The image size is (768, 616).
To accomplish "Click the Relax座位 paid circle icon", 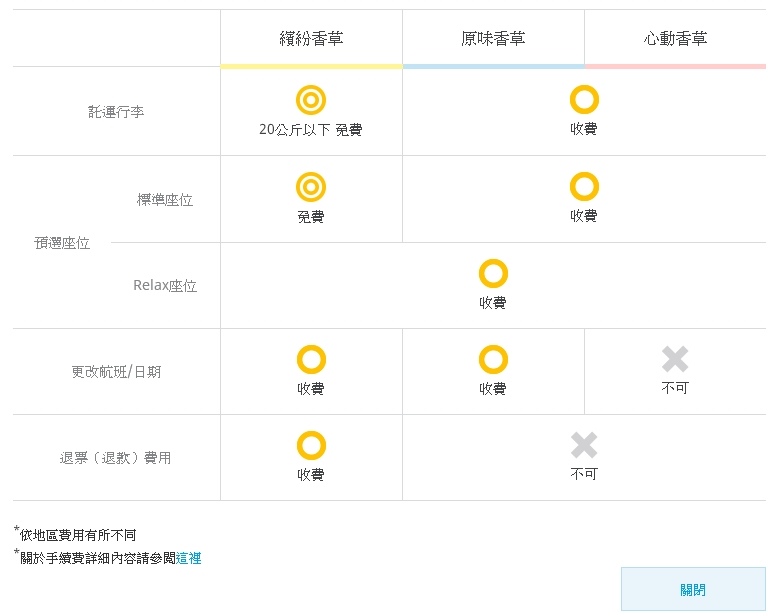I will pyautogui.click(x=493, y=273).
